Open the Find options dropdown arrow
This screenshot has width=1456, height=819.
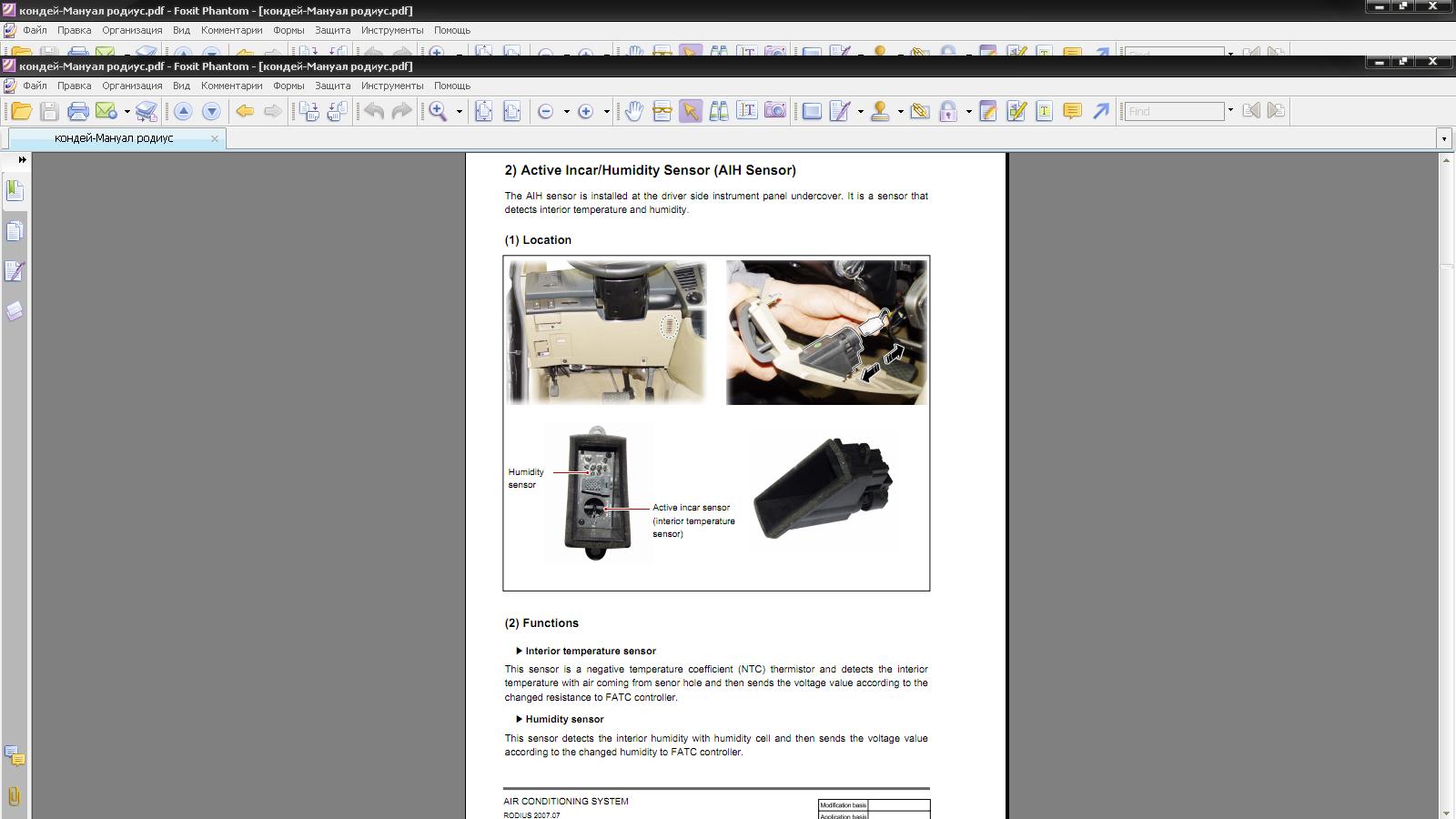(x=1230, y=111)
